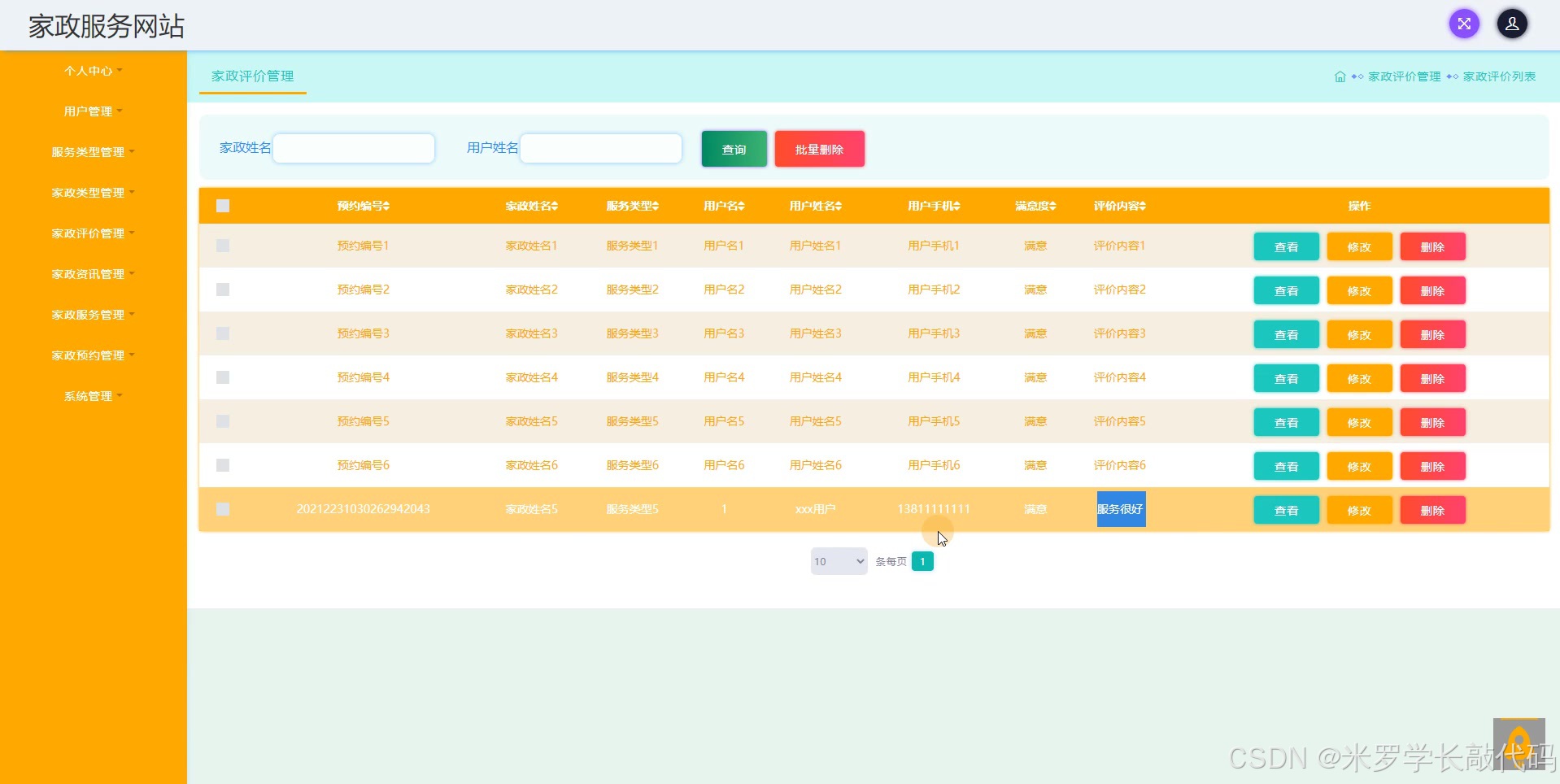Image resolution: width=1560 pixels, height=784 pixels.
Task: Check the row checkbox for 预约编号2
Action: [223, 290]
